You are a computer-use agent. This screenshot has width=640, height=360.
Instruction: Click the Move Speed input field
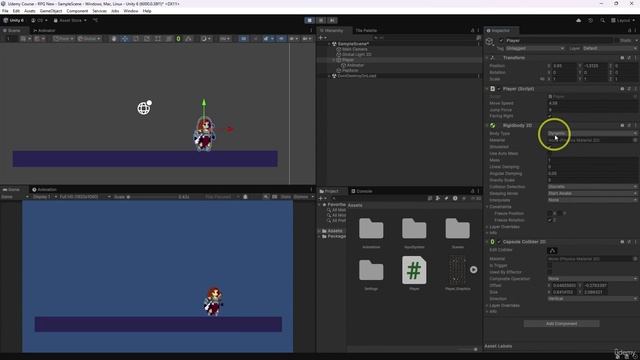click(592, 103)
